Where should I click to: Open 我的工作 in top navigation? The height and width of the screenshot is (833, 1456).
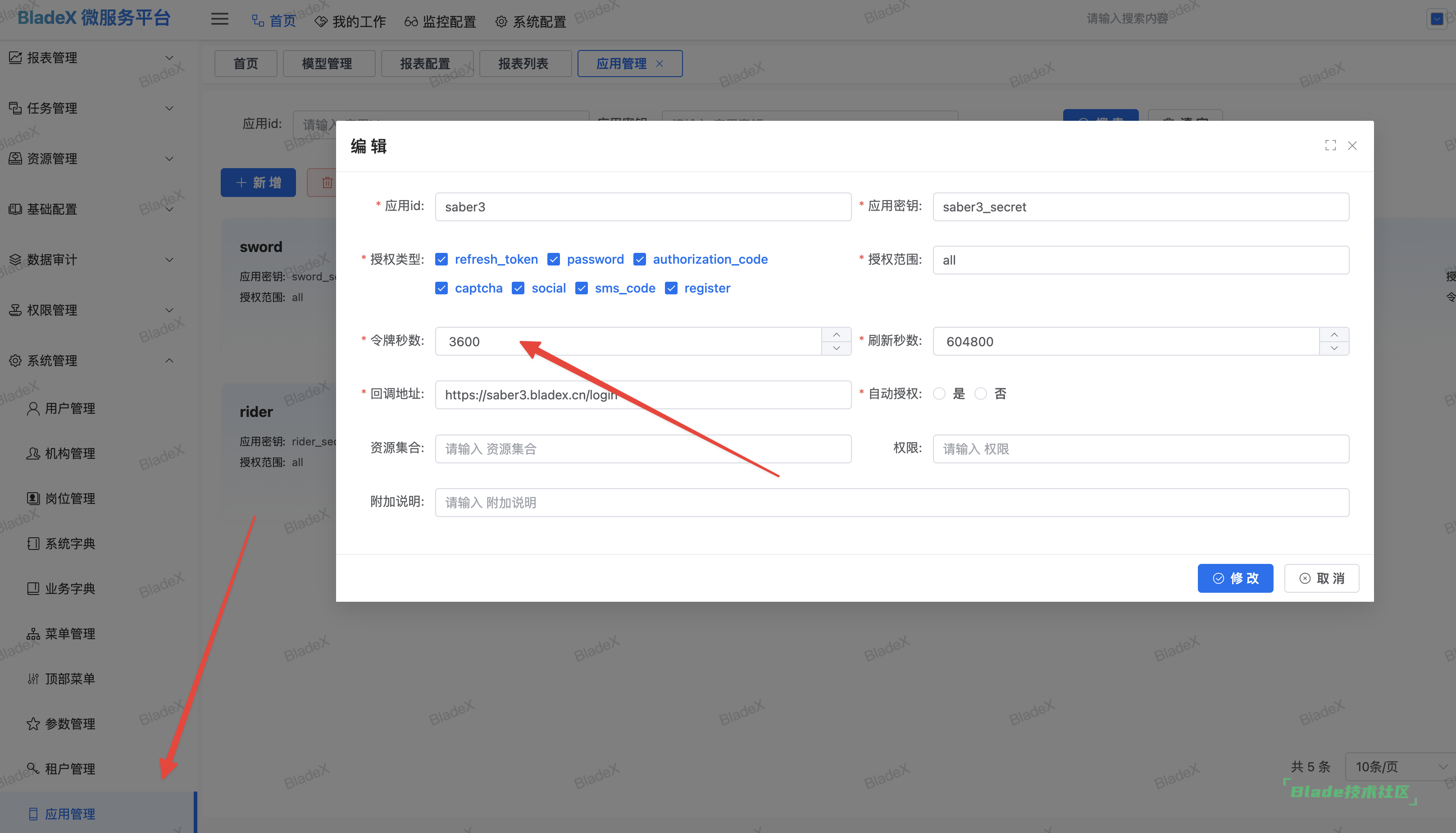click(350, 22)
